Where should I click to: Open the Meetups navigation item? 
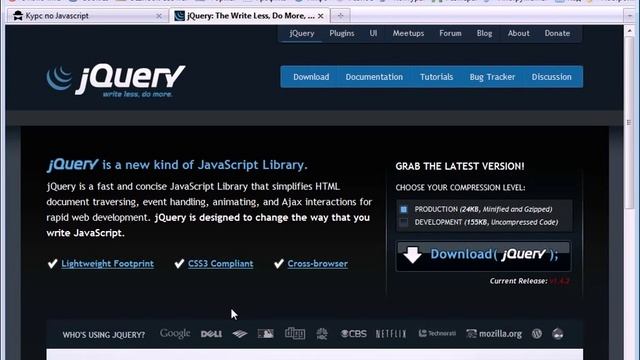[x=408, y=33]
